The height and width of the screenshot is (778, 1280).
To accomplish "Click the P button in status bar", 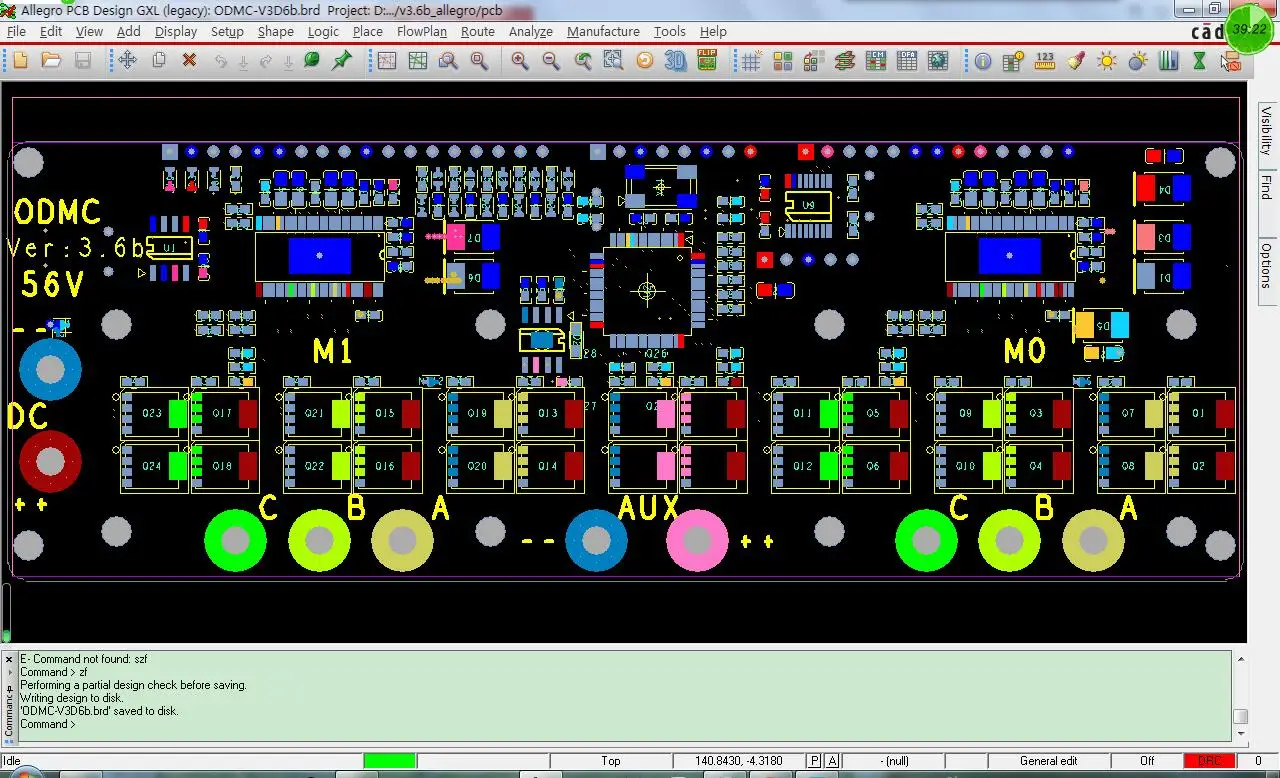I will [815, 761].
